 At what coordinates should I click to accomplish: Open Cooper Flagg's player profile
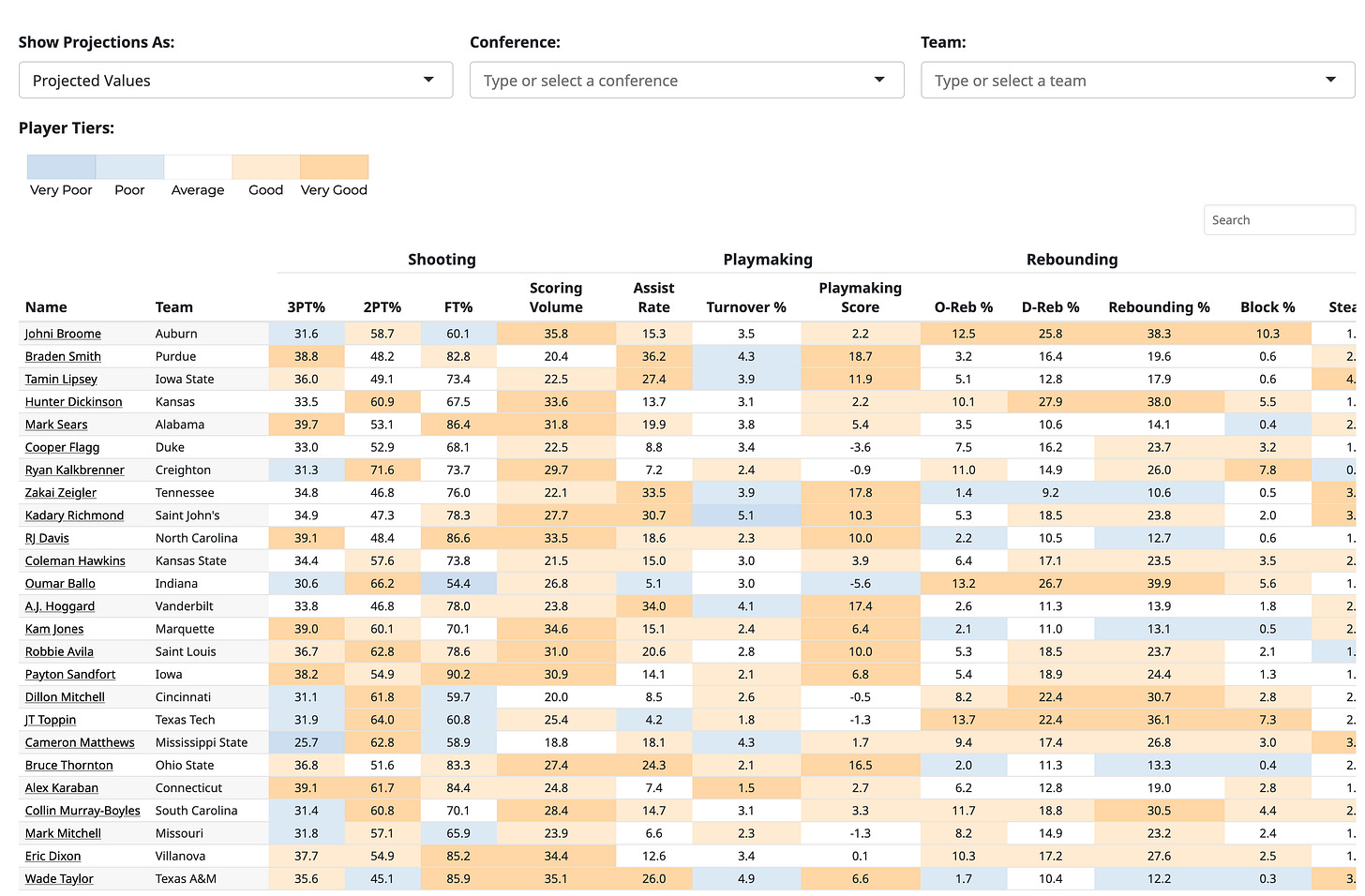coord(62,447)
